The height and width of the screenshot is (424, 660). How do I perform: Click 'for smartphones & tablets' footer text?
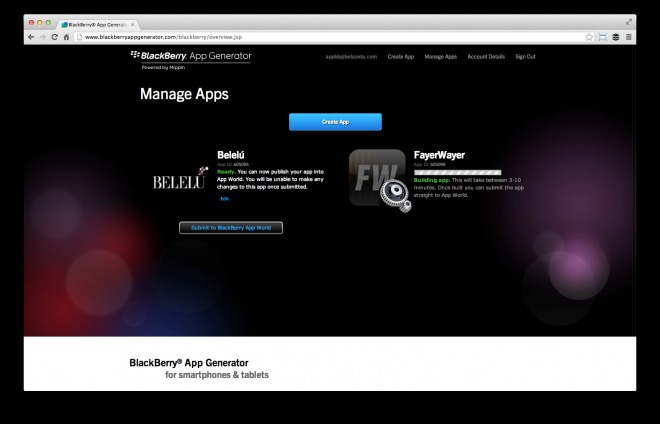pos(217,375)
